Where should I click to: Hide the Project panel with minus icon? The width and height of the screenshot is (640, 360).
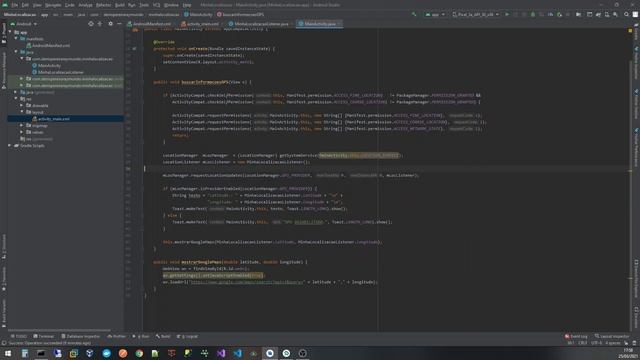(119, 24)
